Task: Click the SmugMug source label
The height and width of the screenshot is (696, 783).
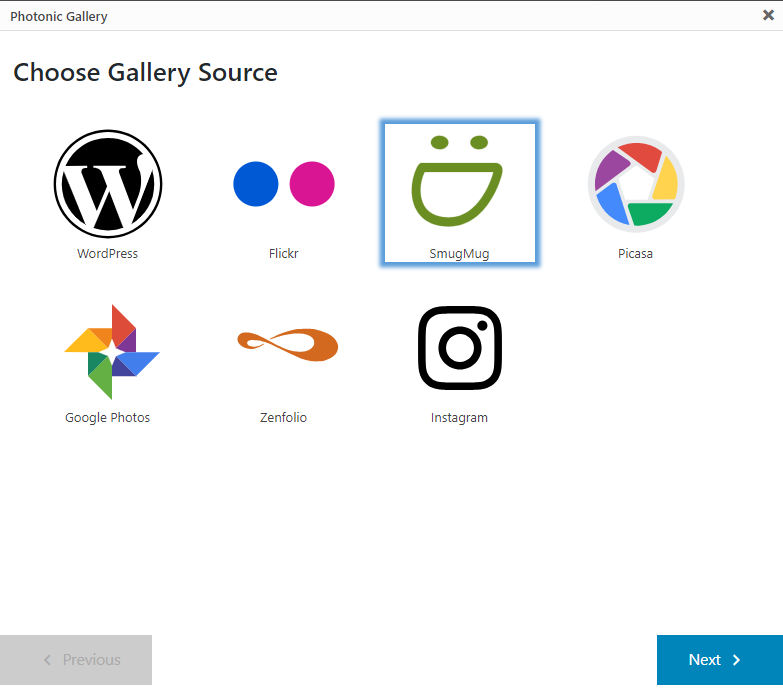Action: [459, 254]
